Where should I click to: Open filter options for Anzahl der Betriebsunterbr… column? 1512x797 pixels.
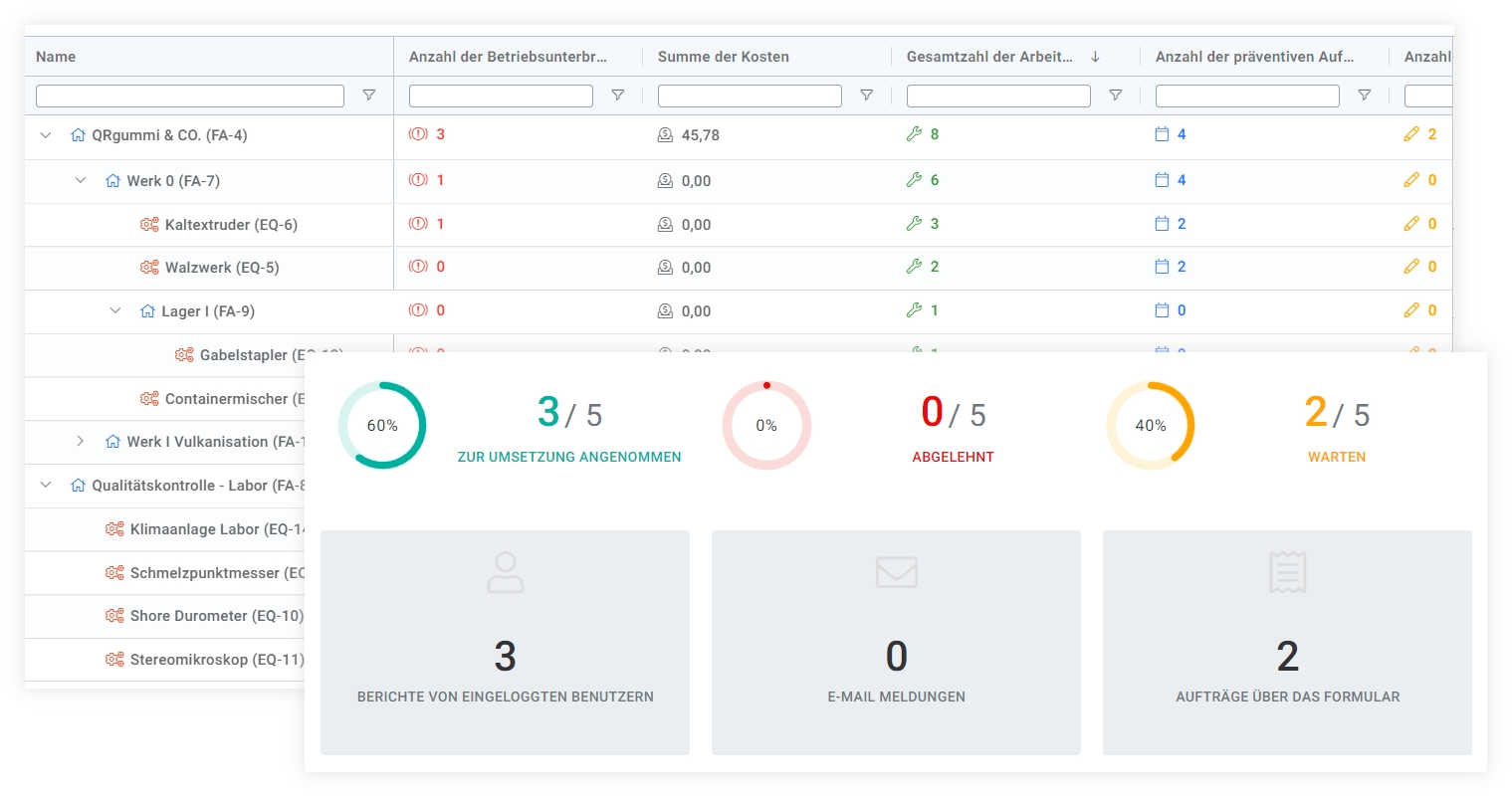pyautogui.click(x=618, y=96)
